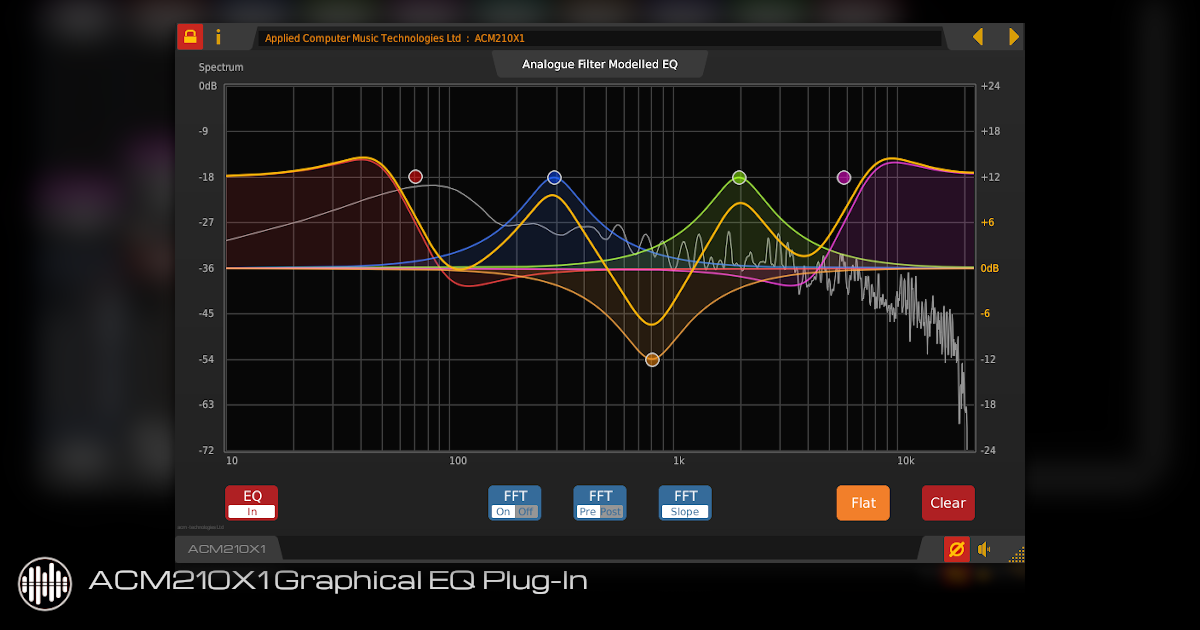
Task: Select the orange cut band node
Action: pos(652,360)
